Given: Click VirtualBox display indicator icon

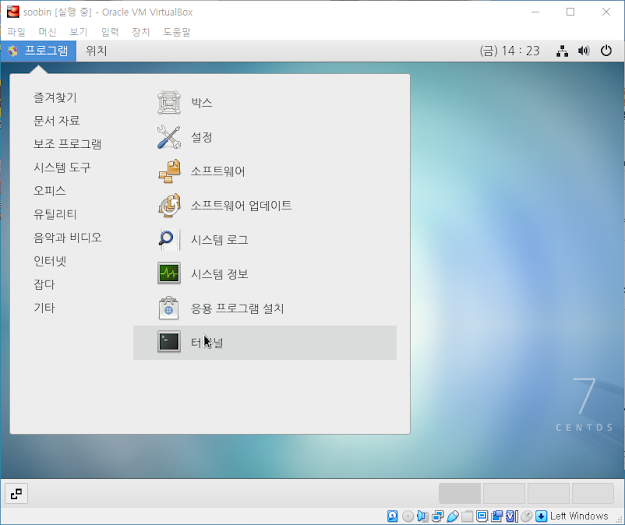Looking at the screenshot, I should point(482,516).
